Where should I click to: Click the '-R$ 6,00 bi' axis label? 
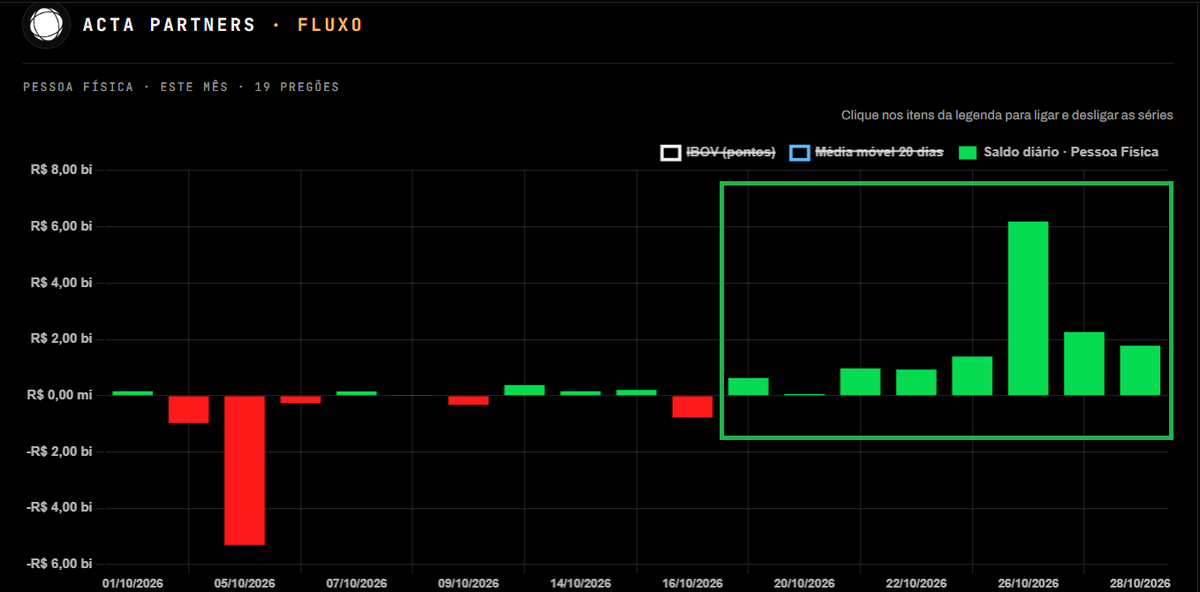[x=58, y=563]
